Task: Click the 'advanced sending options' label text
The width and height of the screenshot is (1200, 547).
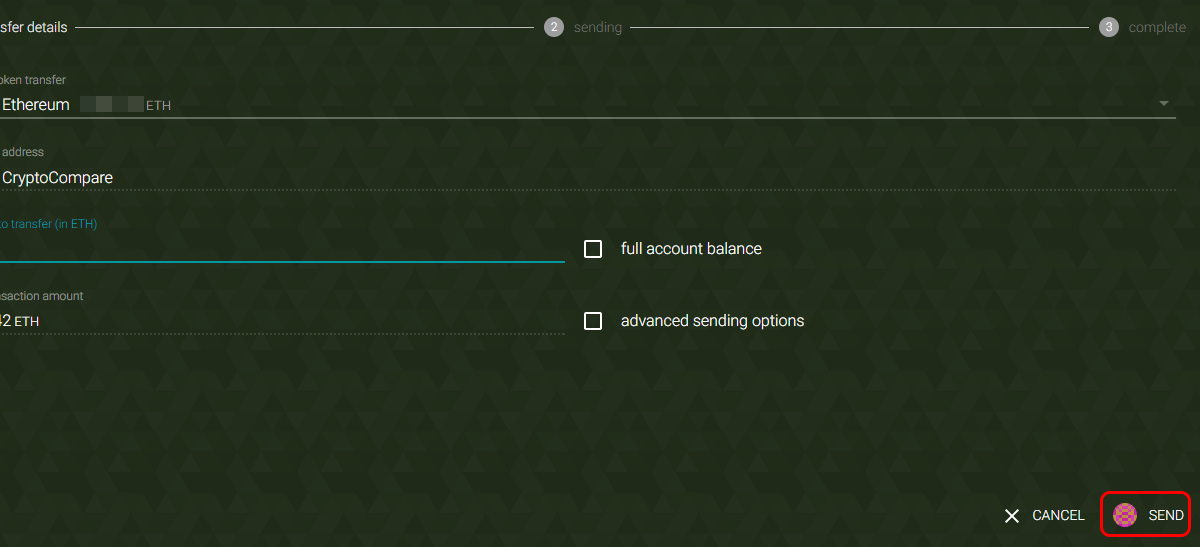Action: click(712, 321)
